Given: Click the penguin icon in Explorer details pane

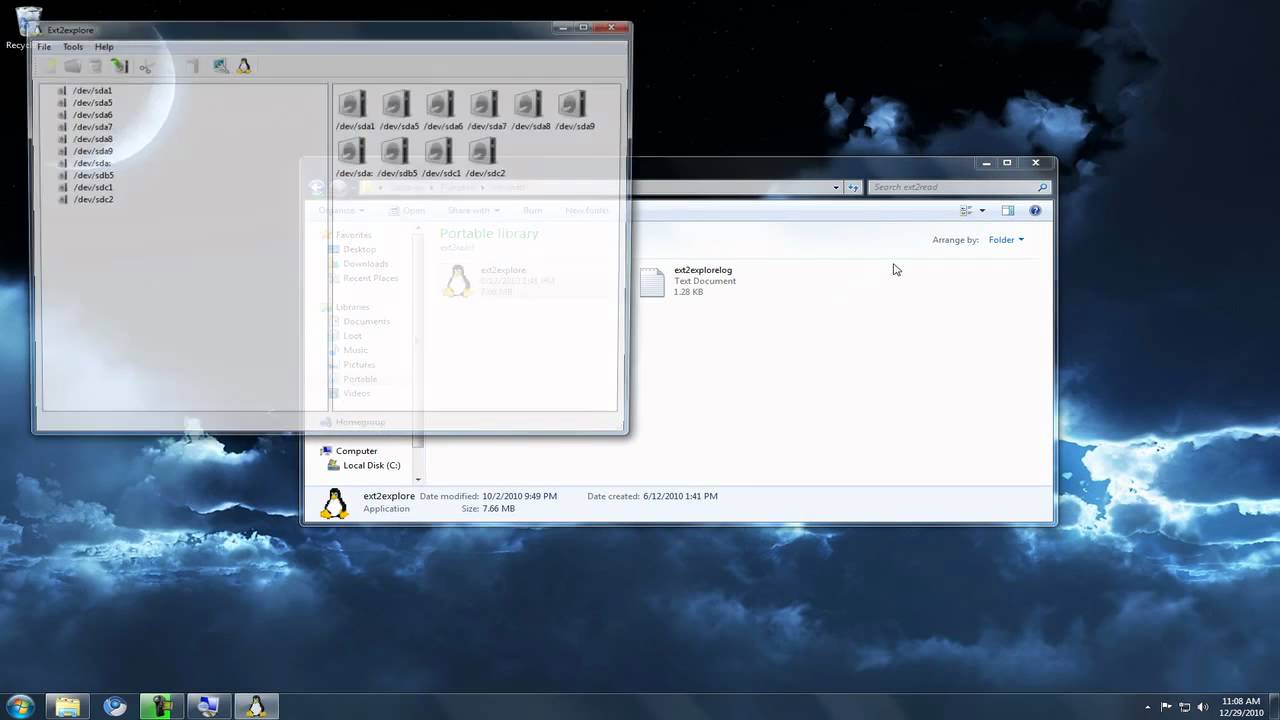Looking at the screenshot, I should [334, 503].
